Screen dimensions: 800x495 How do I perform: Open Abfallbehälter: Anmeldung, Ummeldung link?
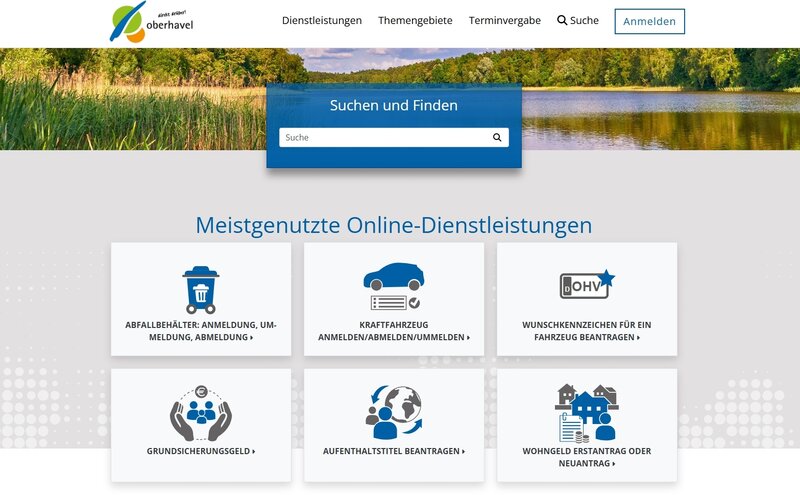(x=201, y=331)
